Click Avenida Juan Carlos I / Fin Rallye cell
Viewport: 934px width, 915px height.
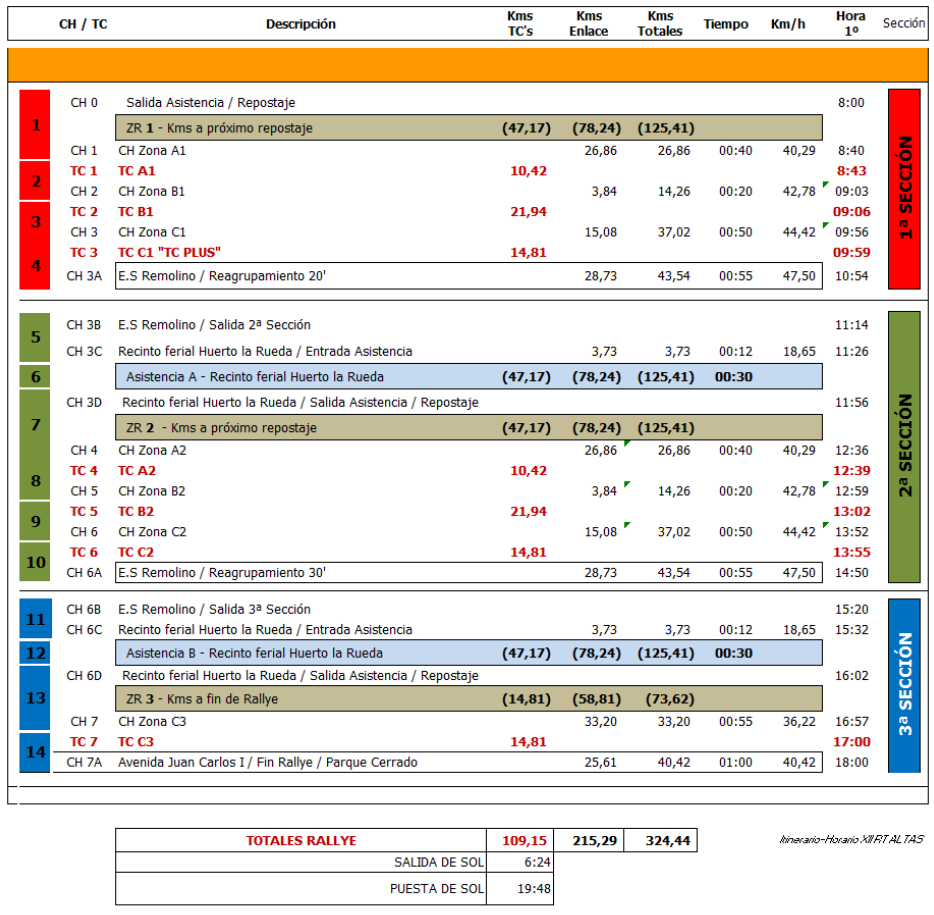point(268,762)
